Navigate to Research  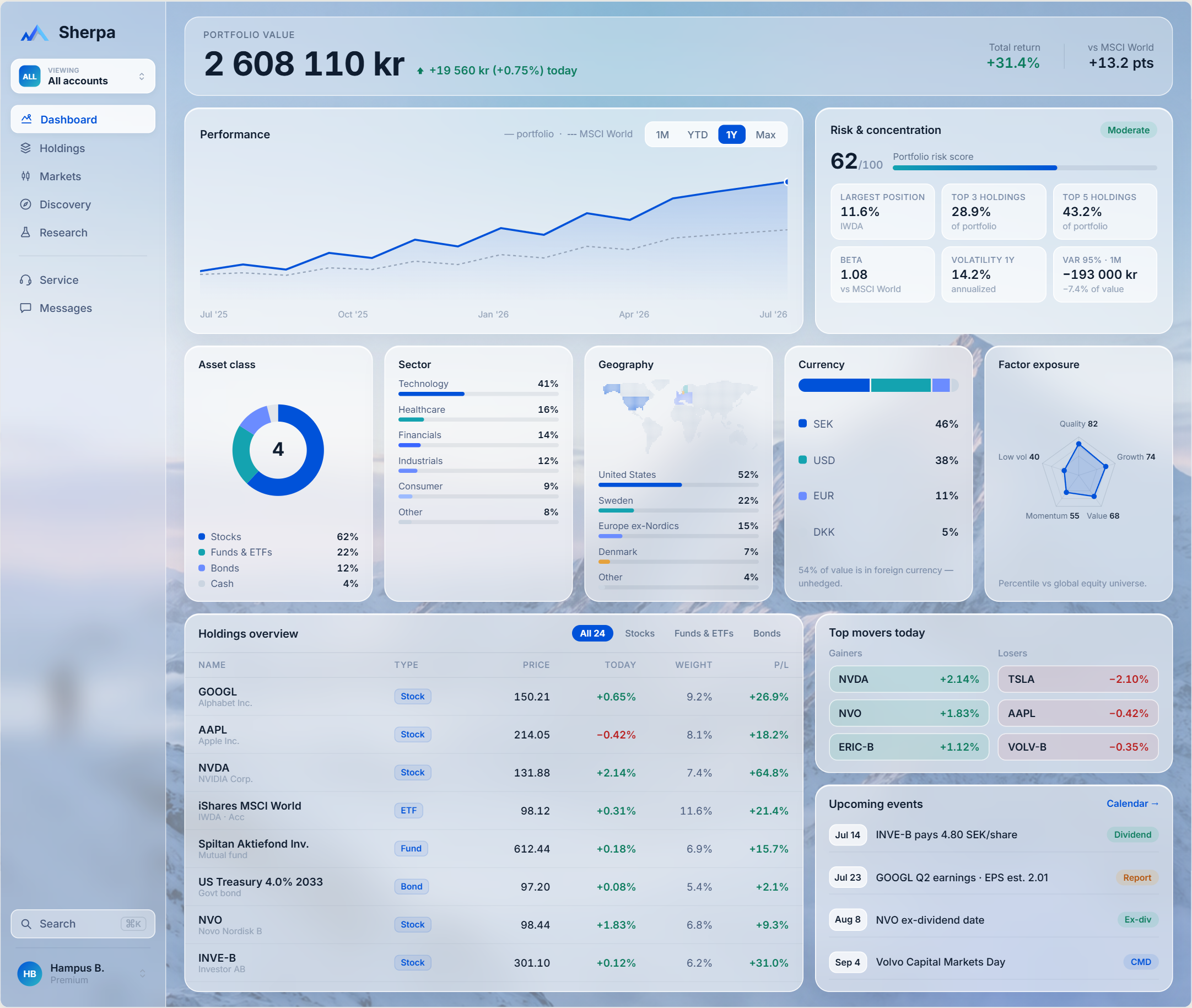point(83,232)
